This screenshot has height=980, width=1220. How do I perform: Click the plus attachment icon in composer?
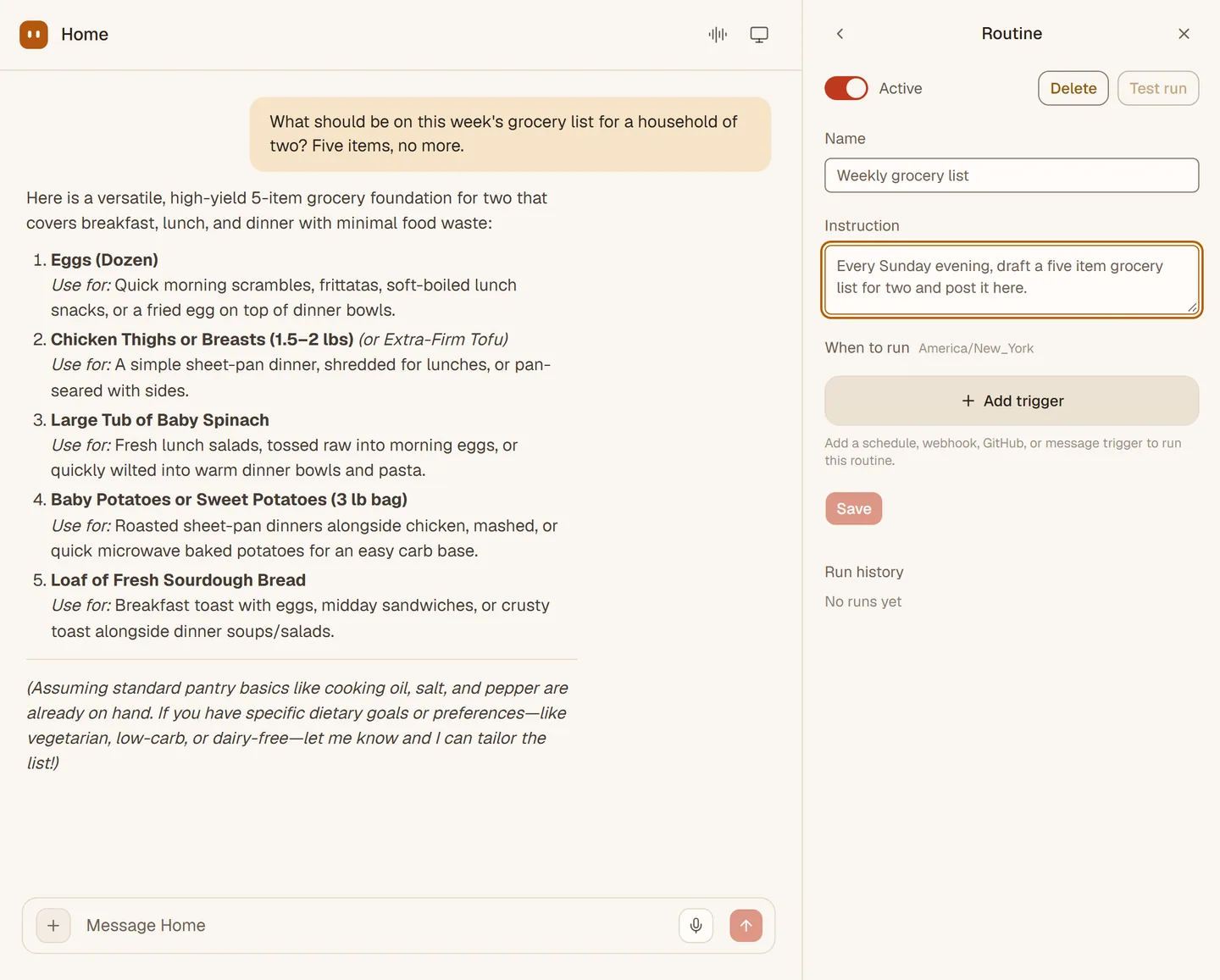[x=53, y=926]
